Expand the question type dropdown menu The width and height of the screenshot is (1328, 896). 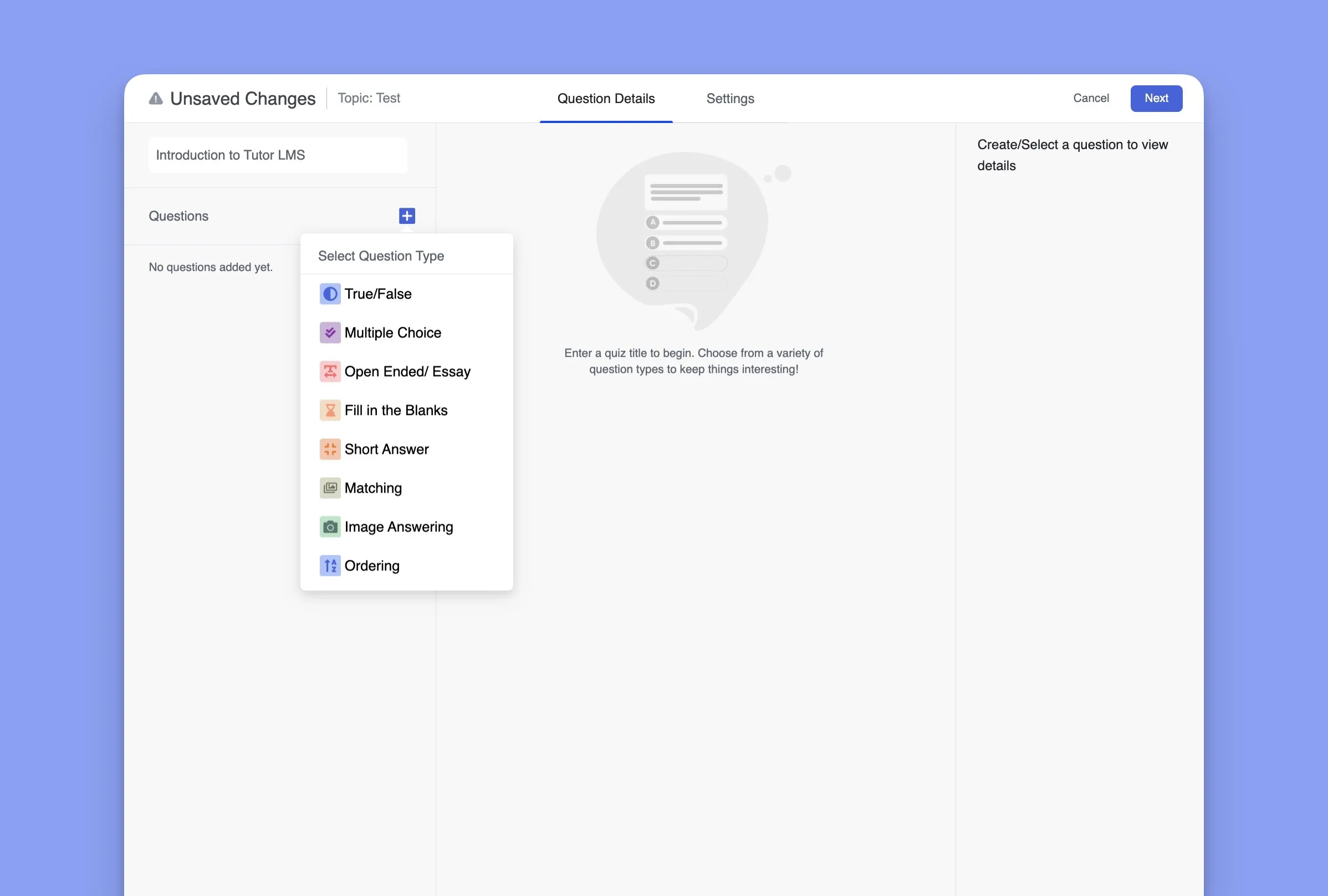[x=406, y=216]
